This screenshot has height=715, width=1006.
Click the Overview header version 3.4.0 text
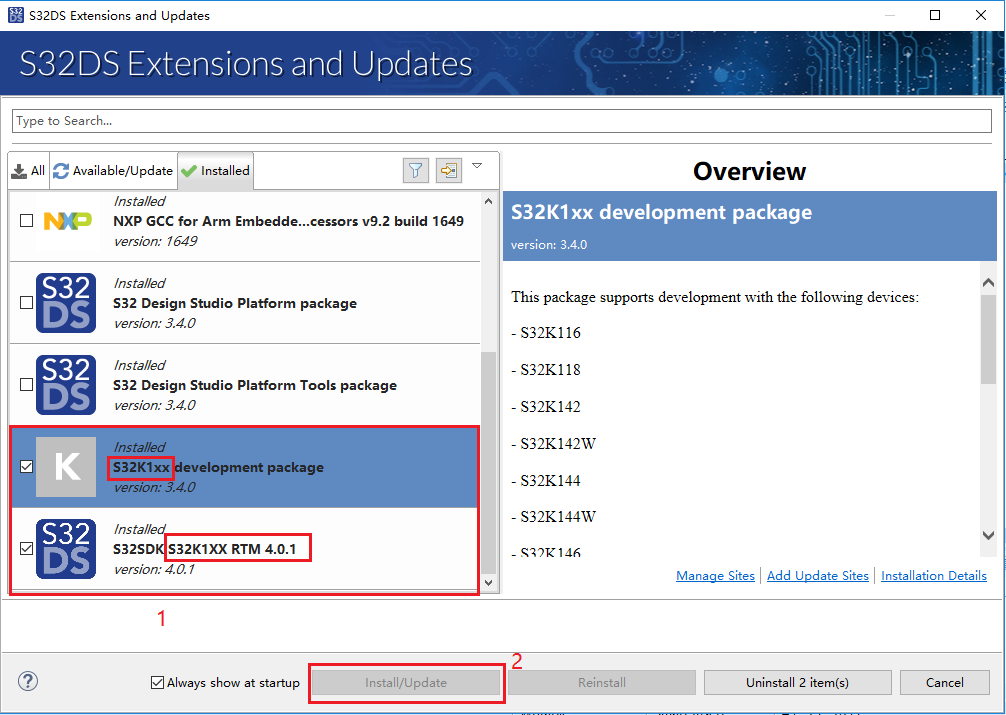549,245
